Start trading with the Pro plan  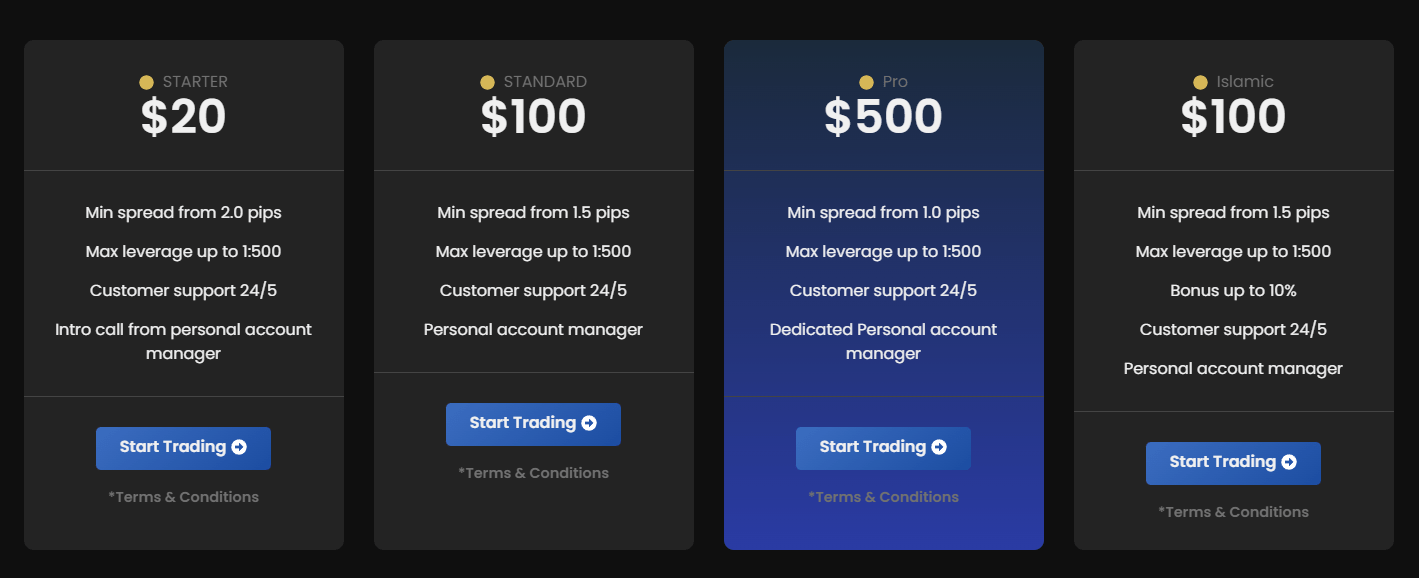[x=883, y=448]
